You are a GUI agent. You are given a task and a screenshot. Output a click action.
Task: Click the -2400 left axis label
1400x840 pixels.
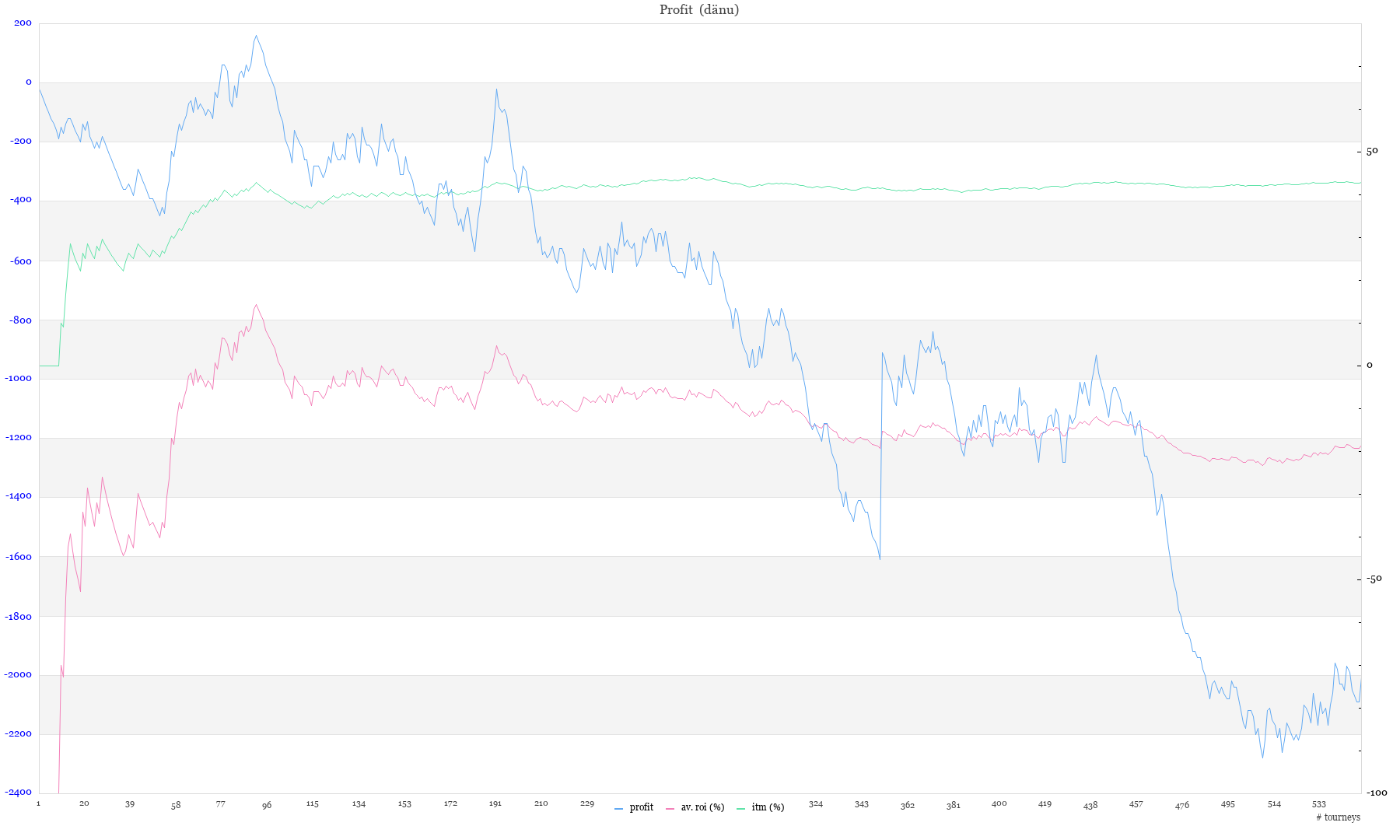21,793
